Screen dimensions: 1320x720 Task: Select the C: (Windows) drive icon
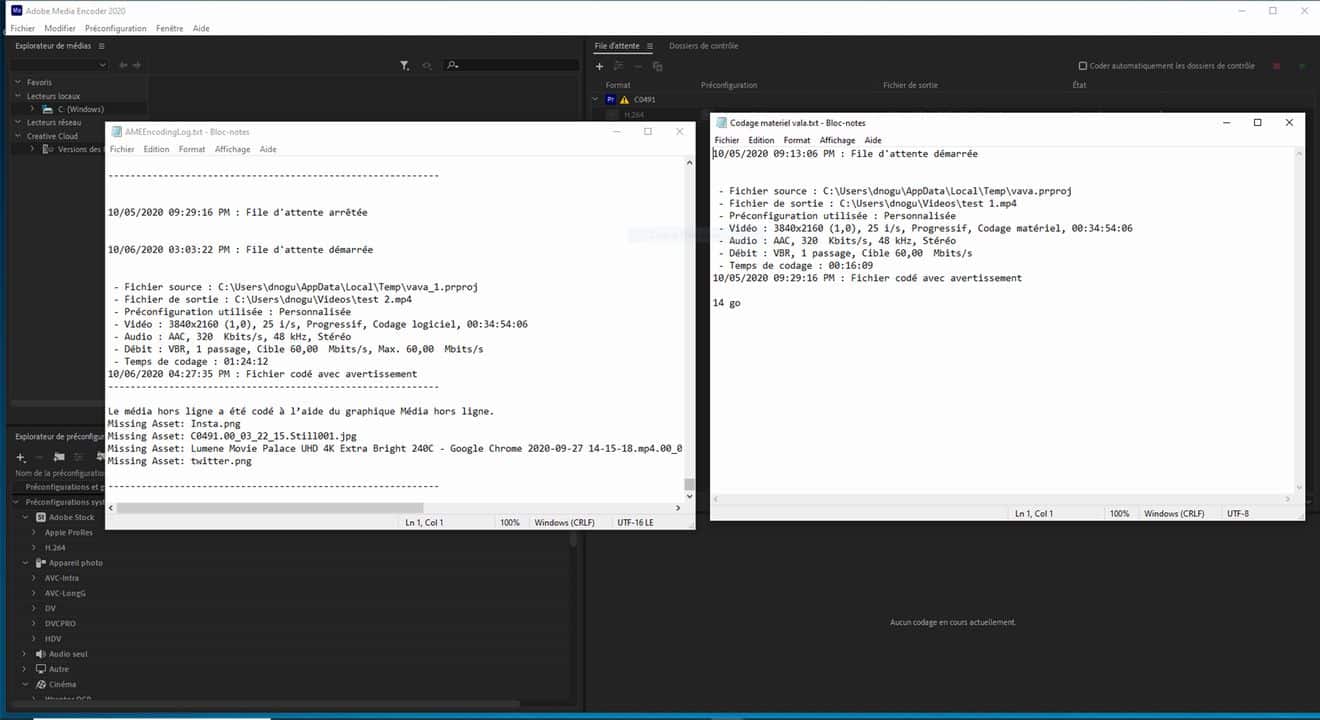[47, 109]
